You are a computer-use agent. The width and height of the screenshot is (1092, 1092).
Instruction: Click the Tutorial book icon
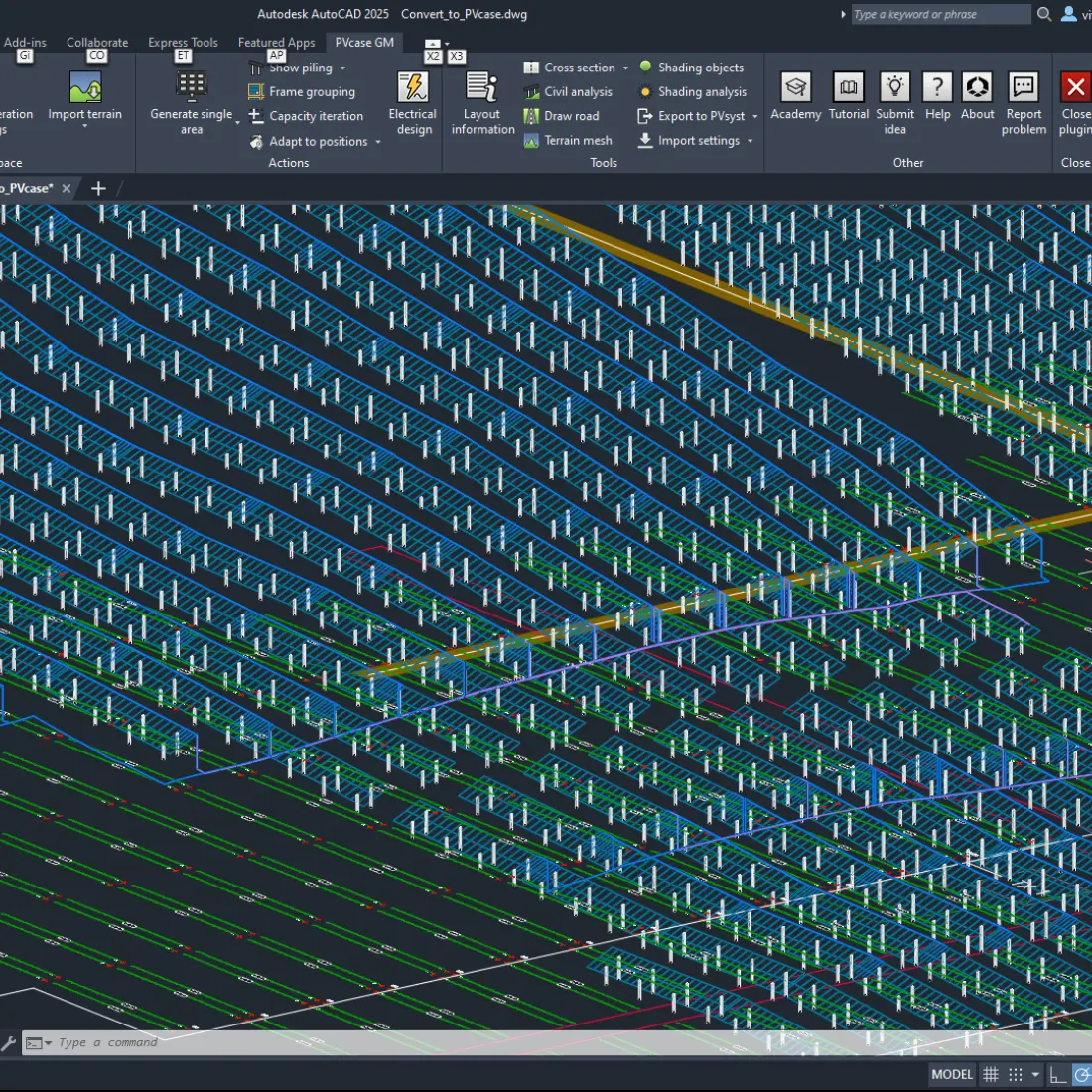tap(848, 88)
